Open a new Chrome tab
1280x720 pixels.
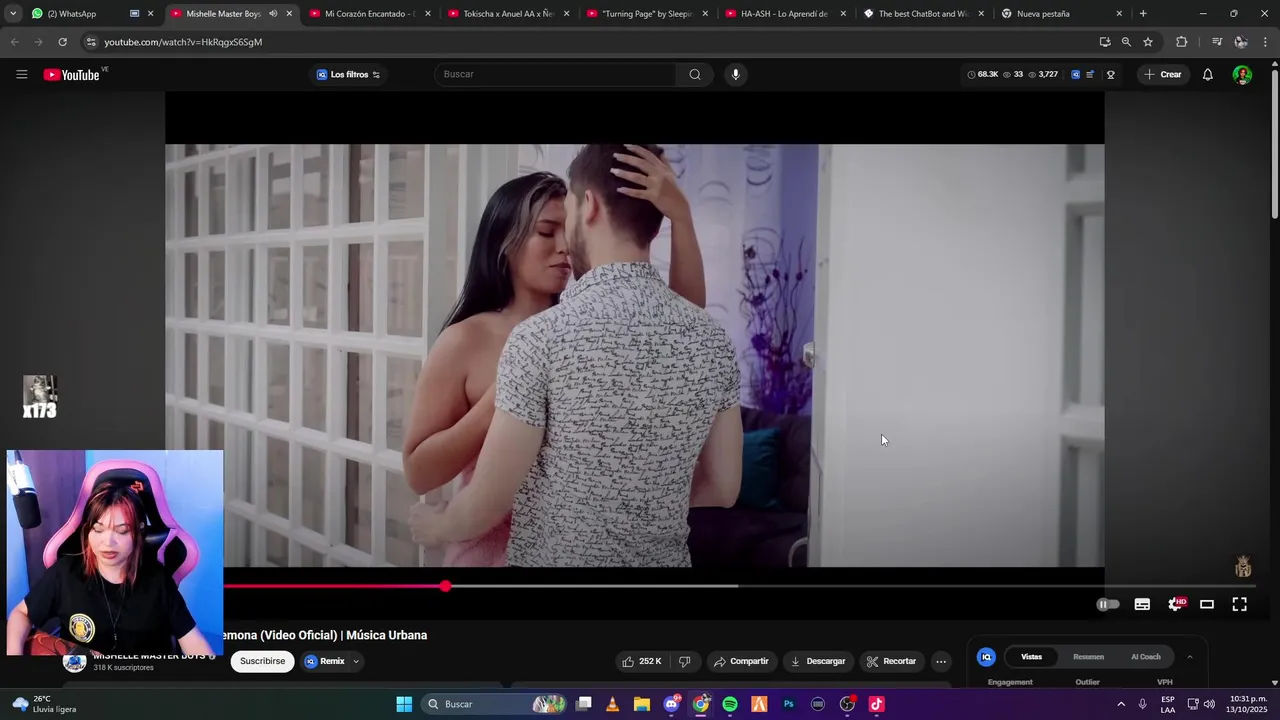click(1143, 14)
